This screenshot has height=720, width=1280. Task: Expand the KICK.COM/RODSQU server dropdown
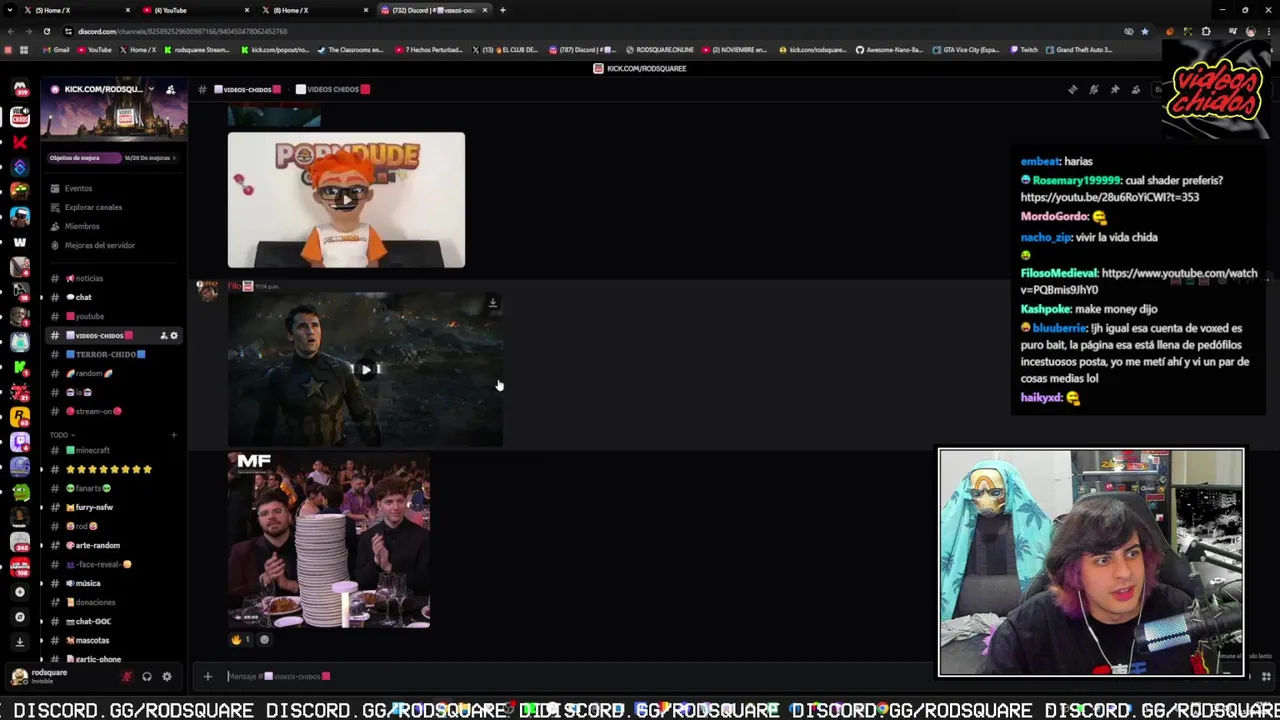[x=151, y=89]
